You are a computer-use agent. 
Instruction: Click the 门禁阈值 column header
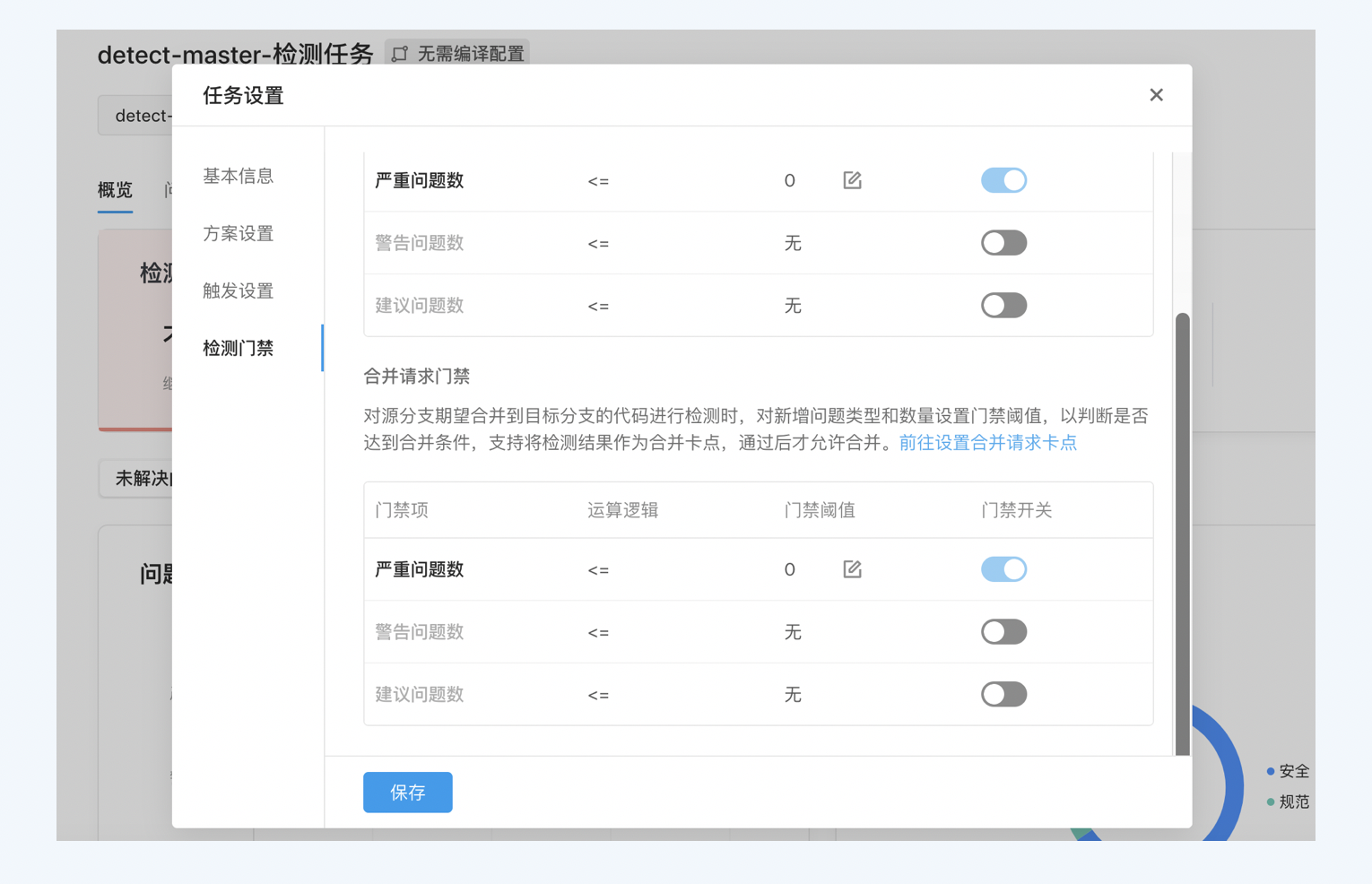[820, 510]
